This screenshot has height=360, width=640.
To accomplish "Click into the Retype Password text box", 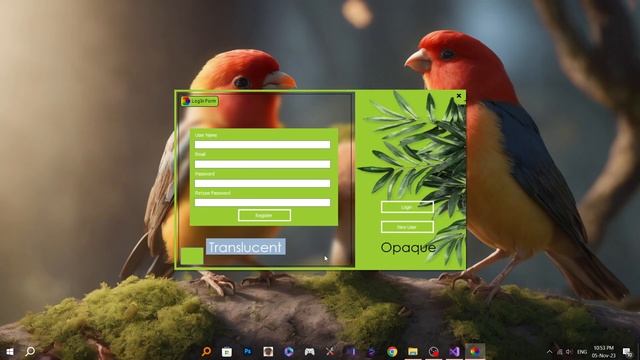I will click(262, 202).
